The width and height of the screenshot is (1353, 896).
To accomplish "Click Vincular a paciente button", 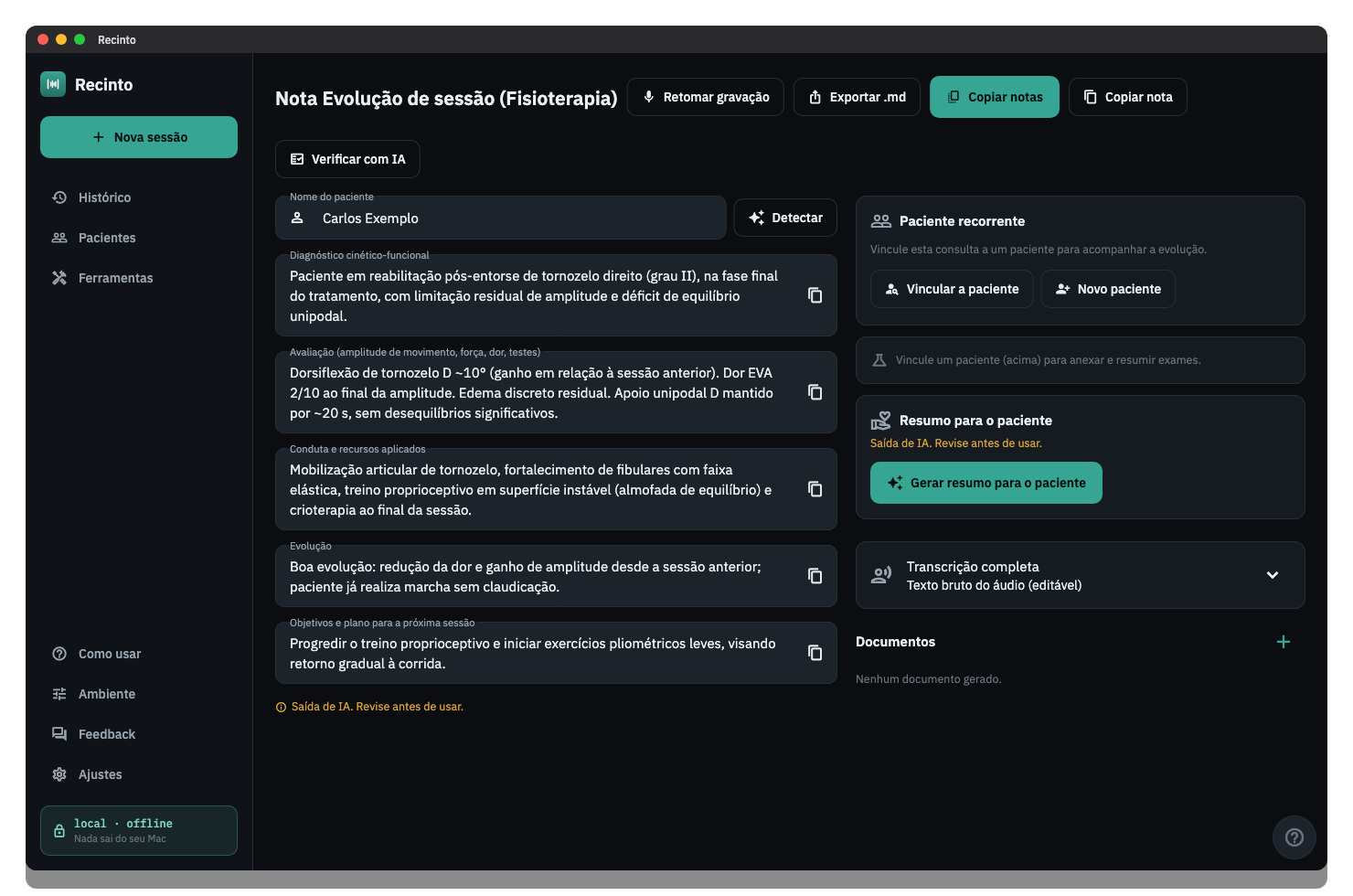I will coord(952,289).
